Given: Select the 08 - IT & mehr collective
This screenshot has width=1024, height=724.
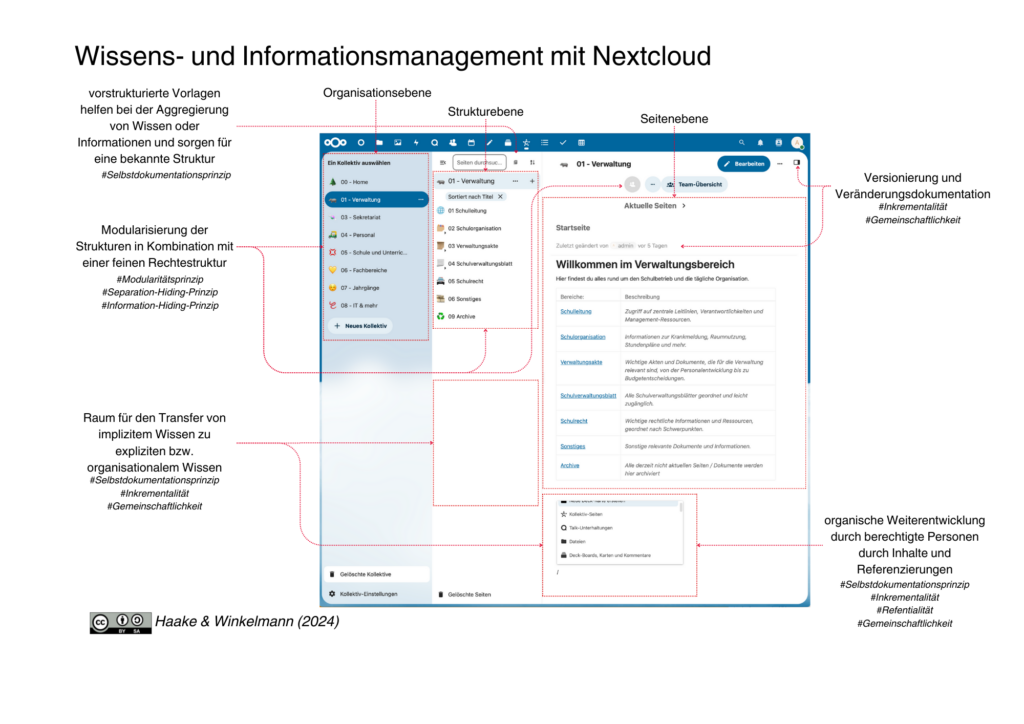Looking at the screenshot, I should point(376,306).
